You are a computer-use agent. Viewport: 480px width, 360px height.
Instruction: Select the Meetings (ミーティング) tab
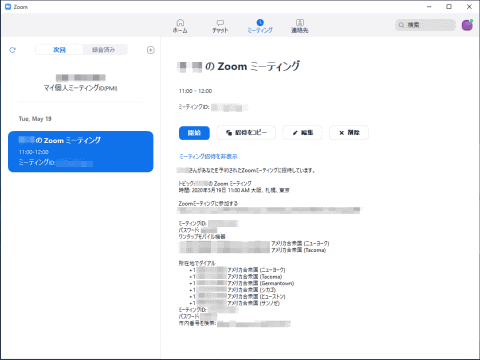point(260,26)
